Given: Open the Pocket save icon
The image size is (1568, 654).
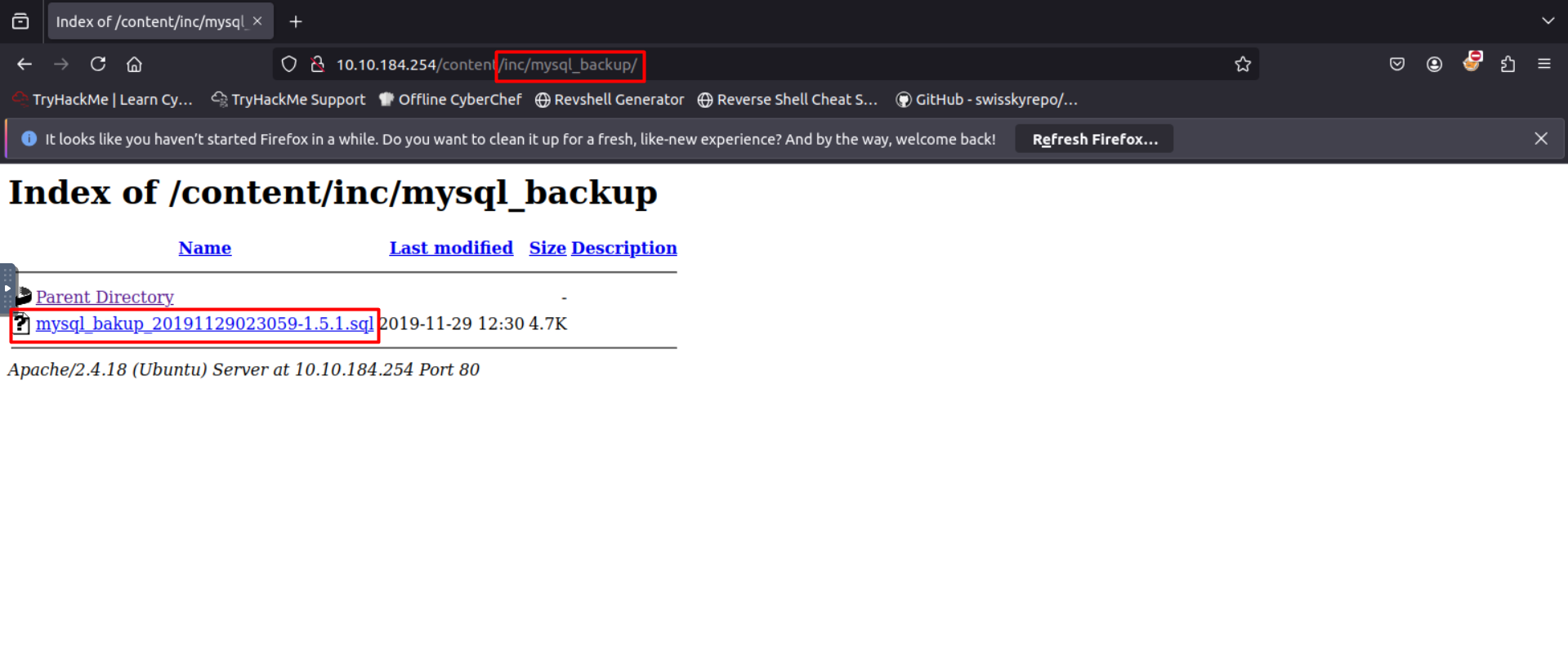Looking at the screenshot, I should (x=1396, y=64).
